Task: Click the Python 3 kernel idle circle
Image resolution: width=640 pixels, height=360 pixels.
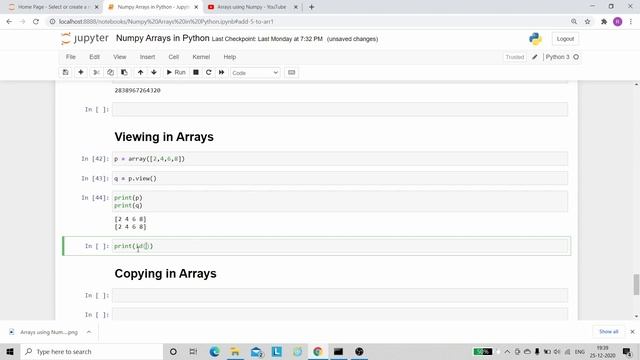Action: point(576,57)
